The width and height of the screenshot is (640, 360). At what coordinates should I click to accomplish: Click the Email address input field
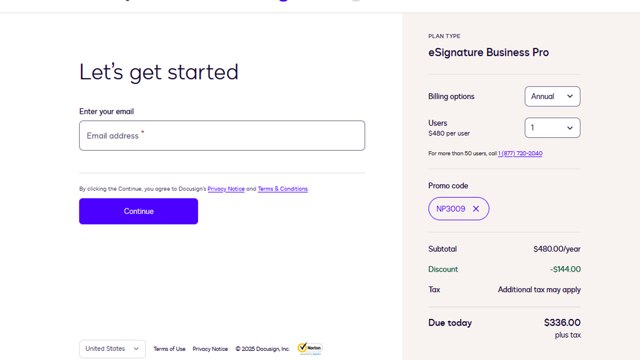[x=222, y=136]
